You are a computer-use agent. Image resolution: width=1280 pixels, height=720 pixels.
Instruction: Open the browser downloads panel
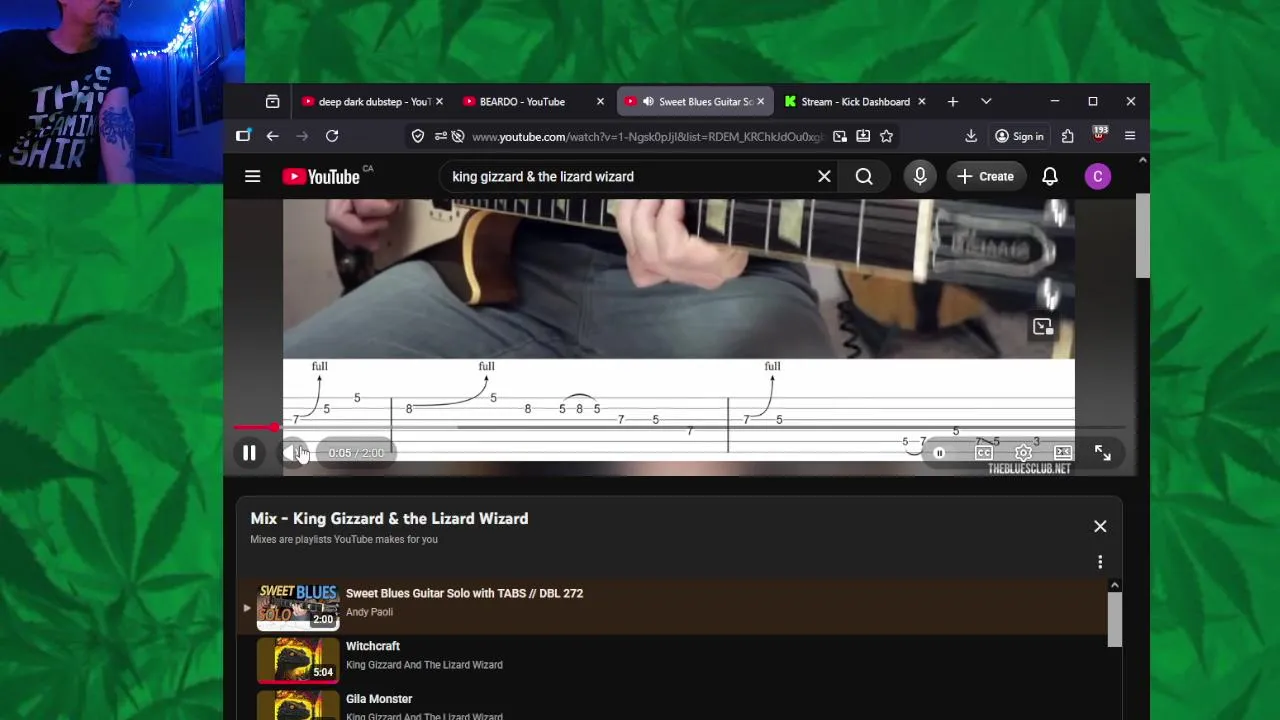(971, 136)
